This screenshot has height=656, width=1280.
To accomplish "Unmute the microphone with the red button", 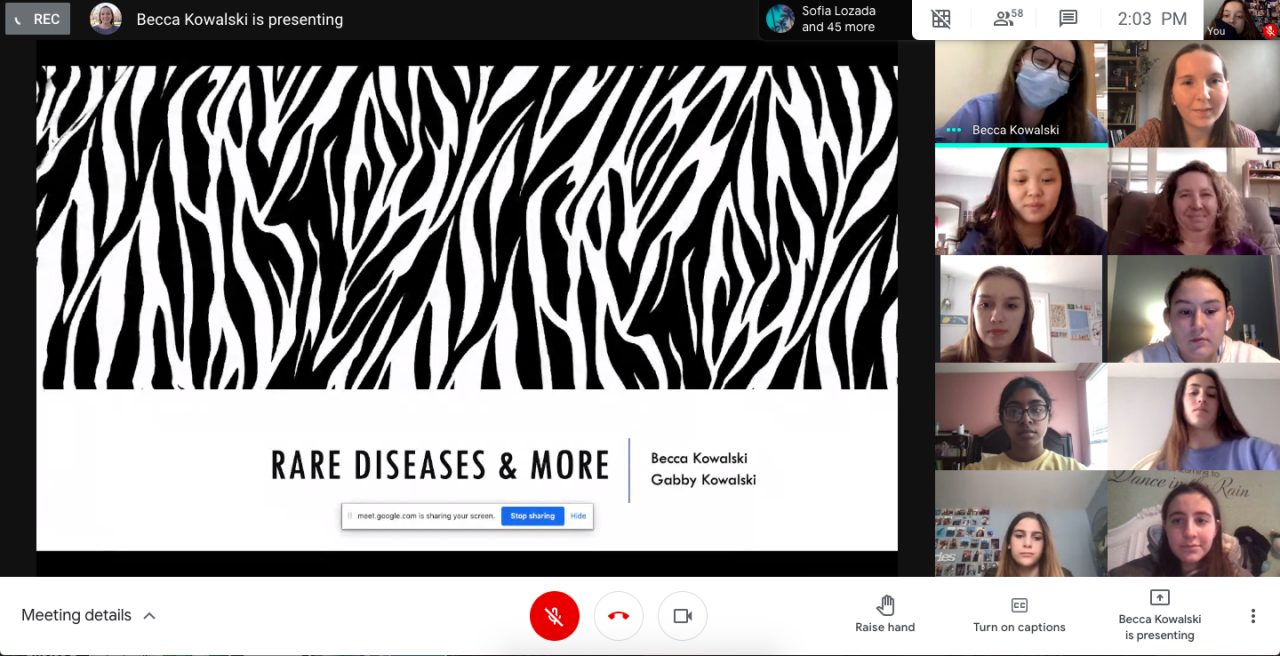I will point(554,616).
